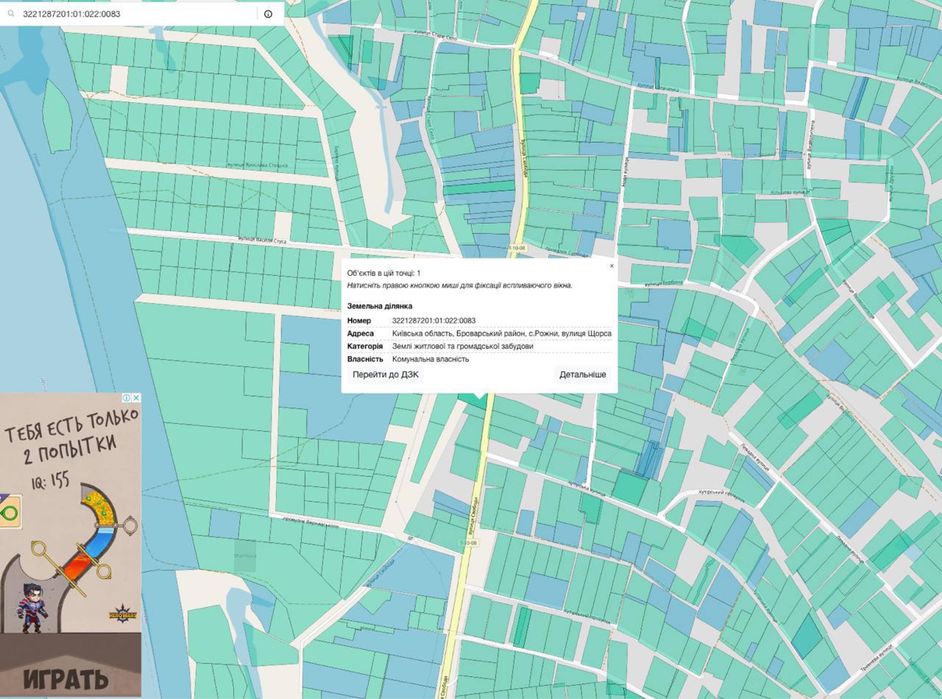Click the hero character in the ad
This screenshot has width=942, height=699.
(x=32, y=607)
